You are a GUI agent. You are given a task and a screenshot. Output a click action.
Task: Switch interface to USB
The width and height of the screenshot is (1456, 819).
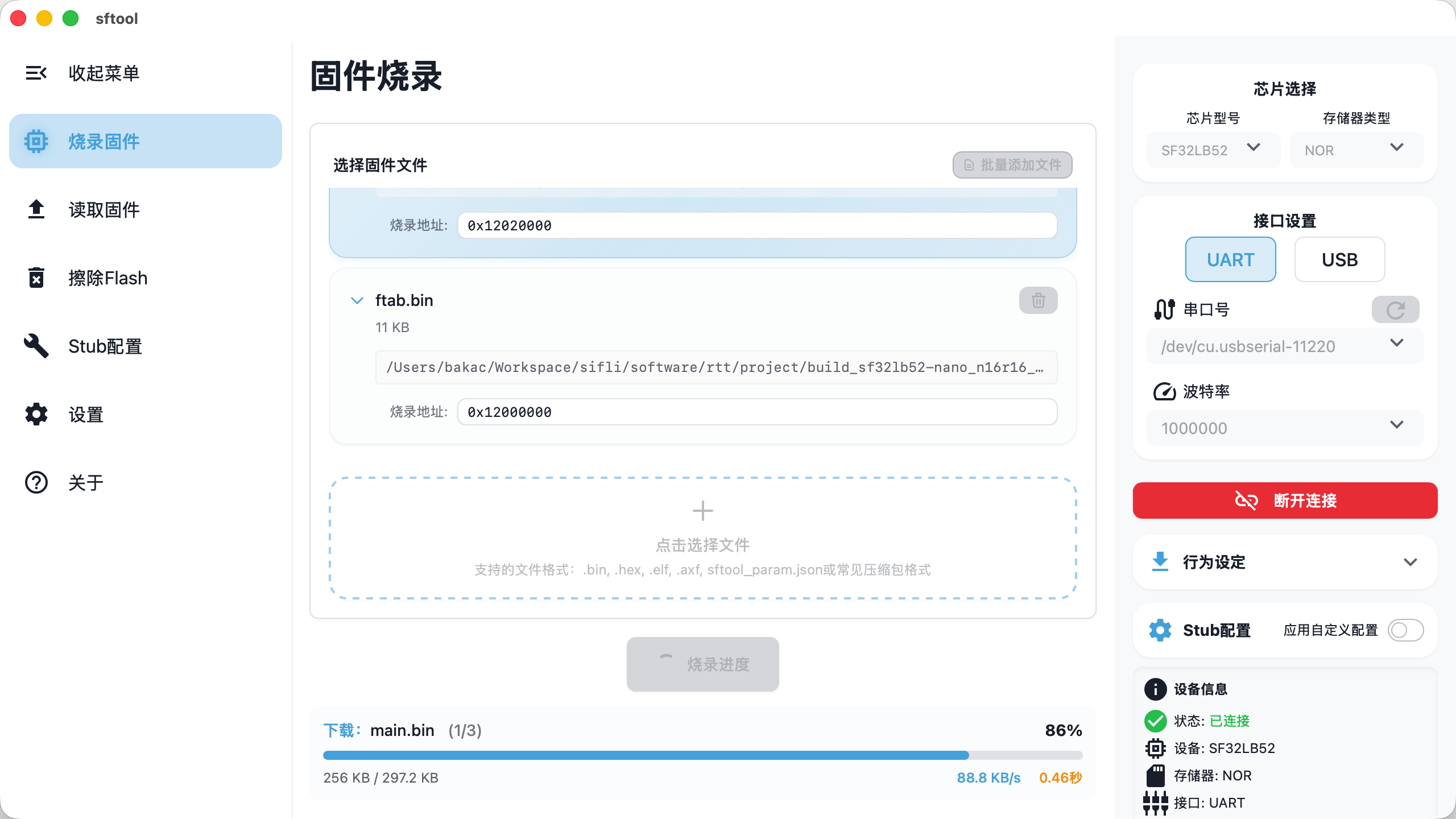coord(1339,259)
